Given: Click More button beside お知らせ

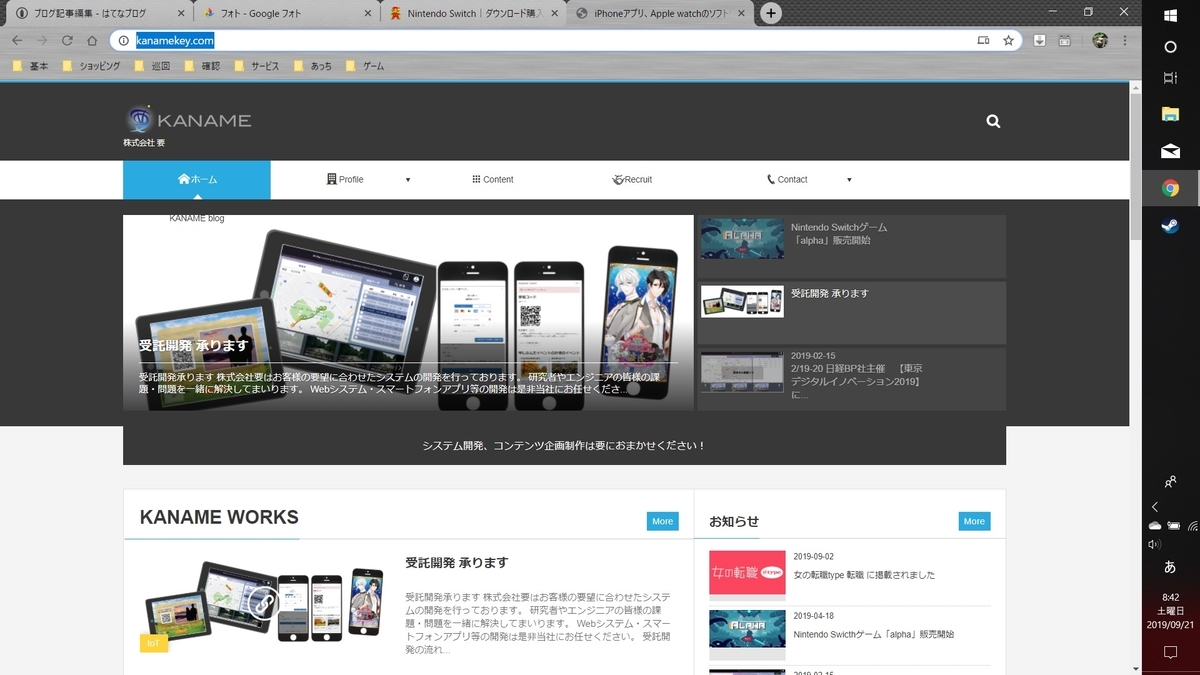Looking at the screenshot, I should tap(974, 521).
